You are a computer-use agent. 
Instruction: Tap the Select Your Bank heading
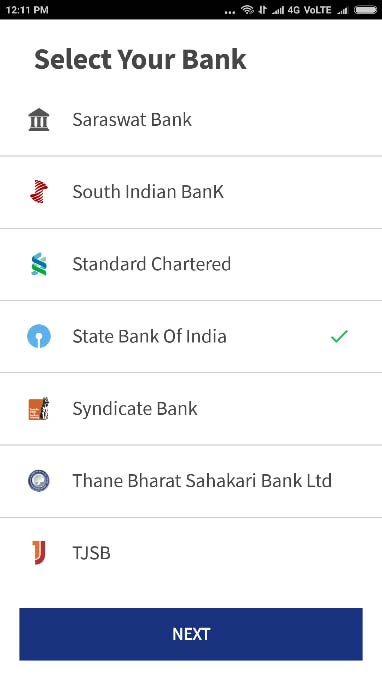[140, 59]
